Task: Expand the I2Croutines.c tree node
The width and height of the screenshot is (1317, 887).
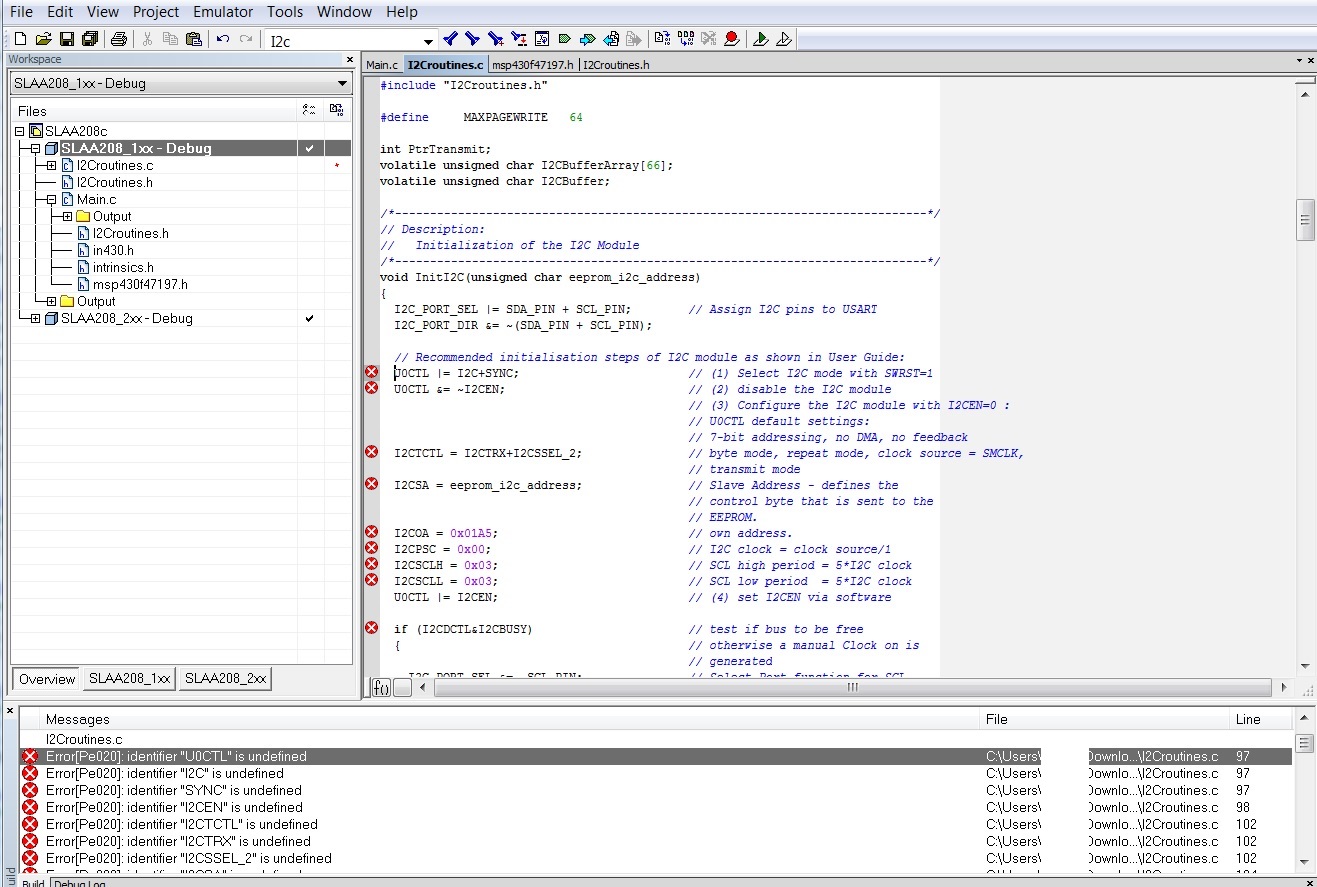Action: 52,166
